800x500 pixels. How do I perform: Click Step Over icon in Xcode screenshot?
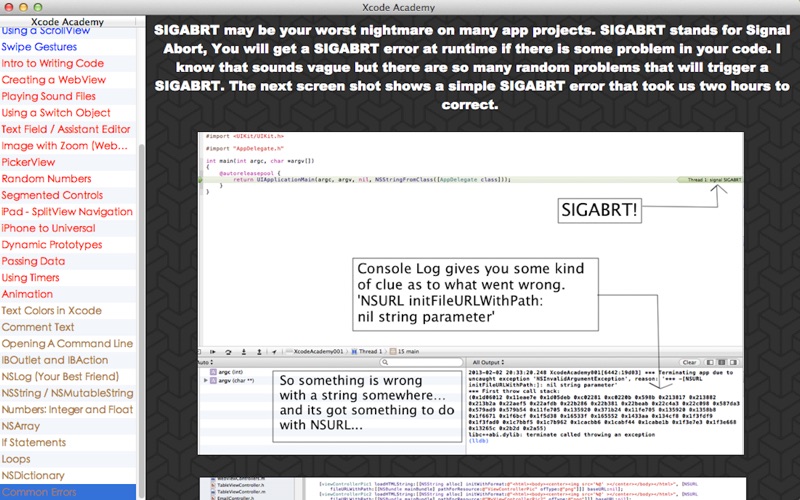click(x=228, y=352)
